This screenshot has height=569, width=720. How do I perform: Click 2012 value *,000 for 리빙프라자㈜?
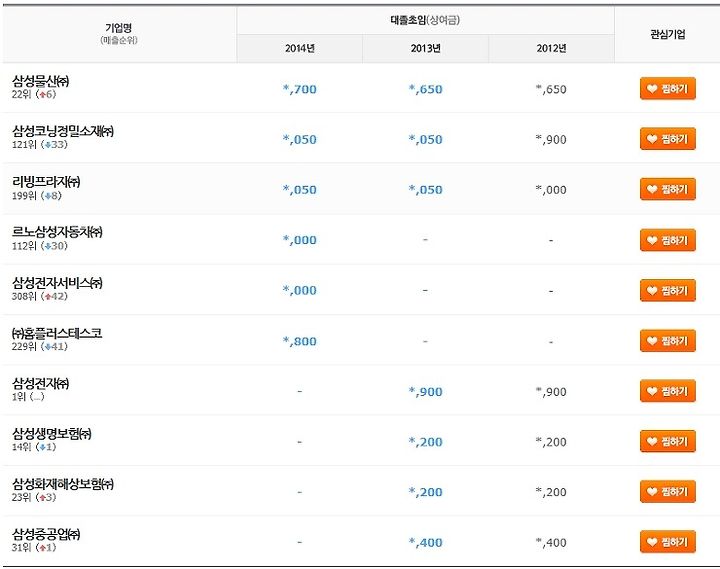[551, 190]
